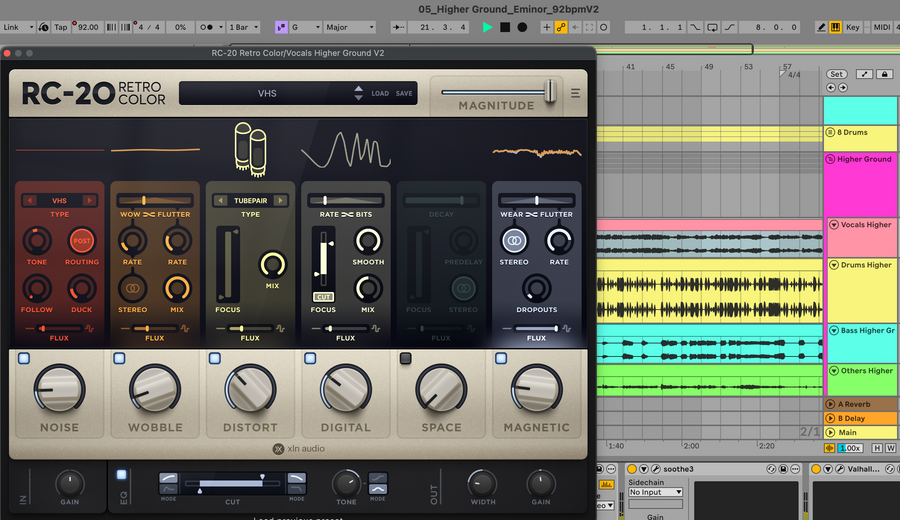Toggle the Draw Mode pencil icon
Screen dimensions: 900x520
tap(821, 27)
